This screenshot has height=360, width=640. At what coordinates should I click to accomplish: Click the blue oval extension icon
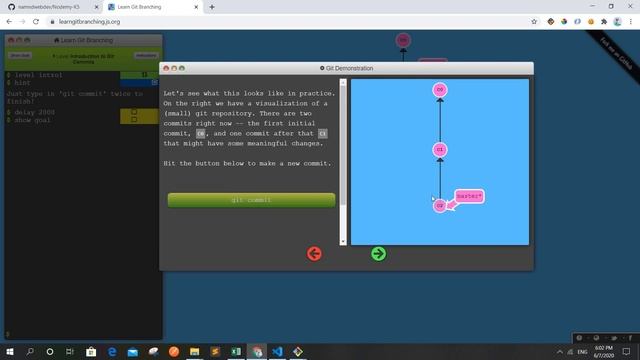(577, 22)
